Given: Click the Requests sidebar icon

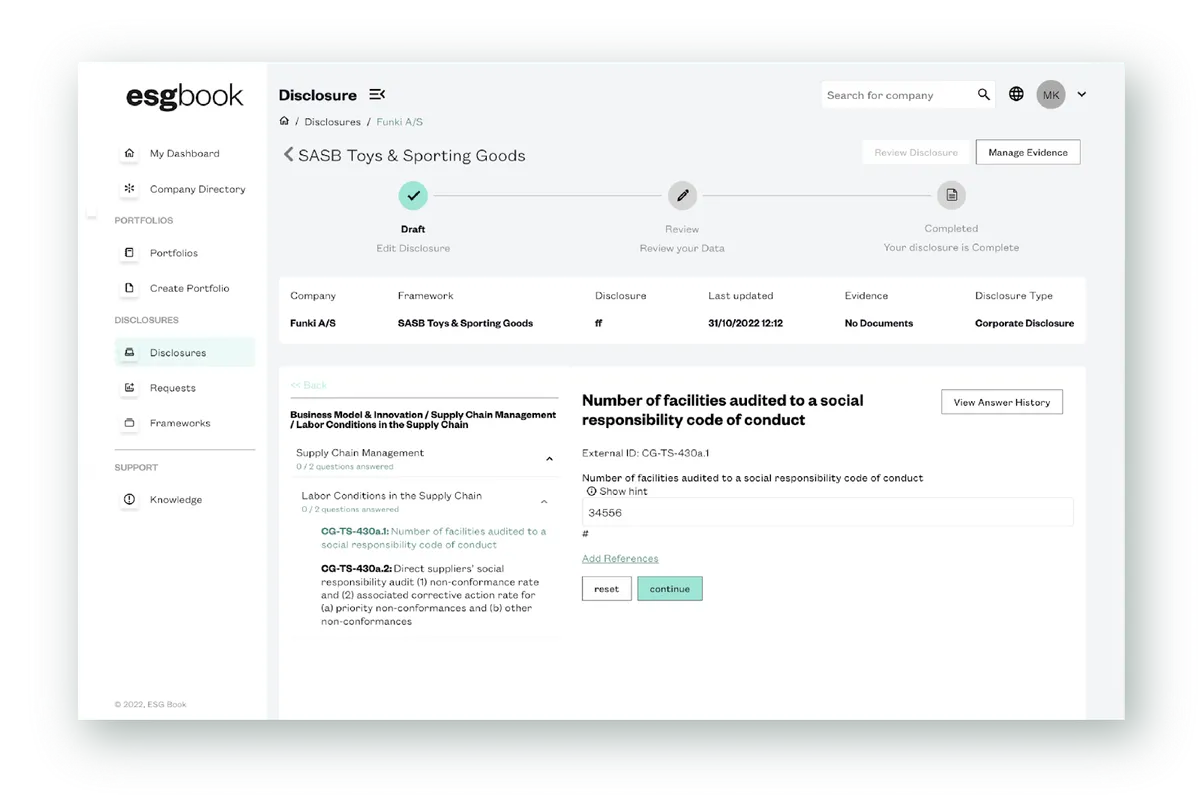Looking at the screenshot, I should tap(129, 387).
